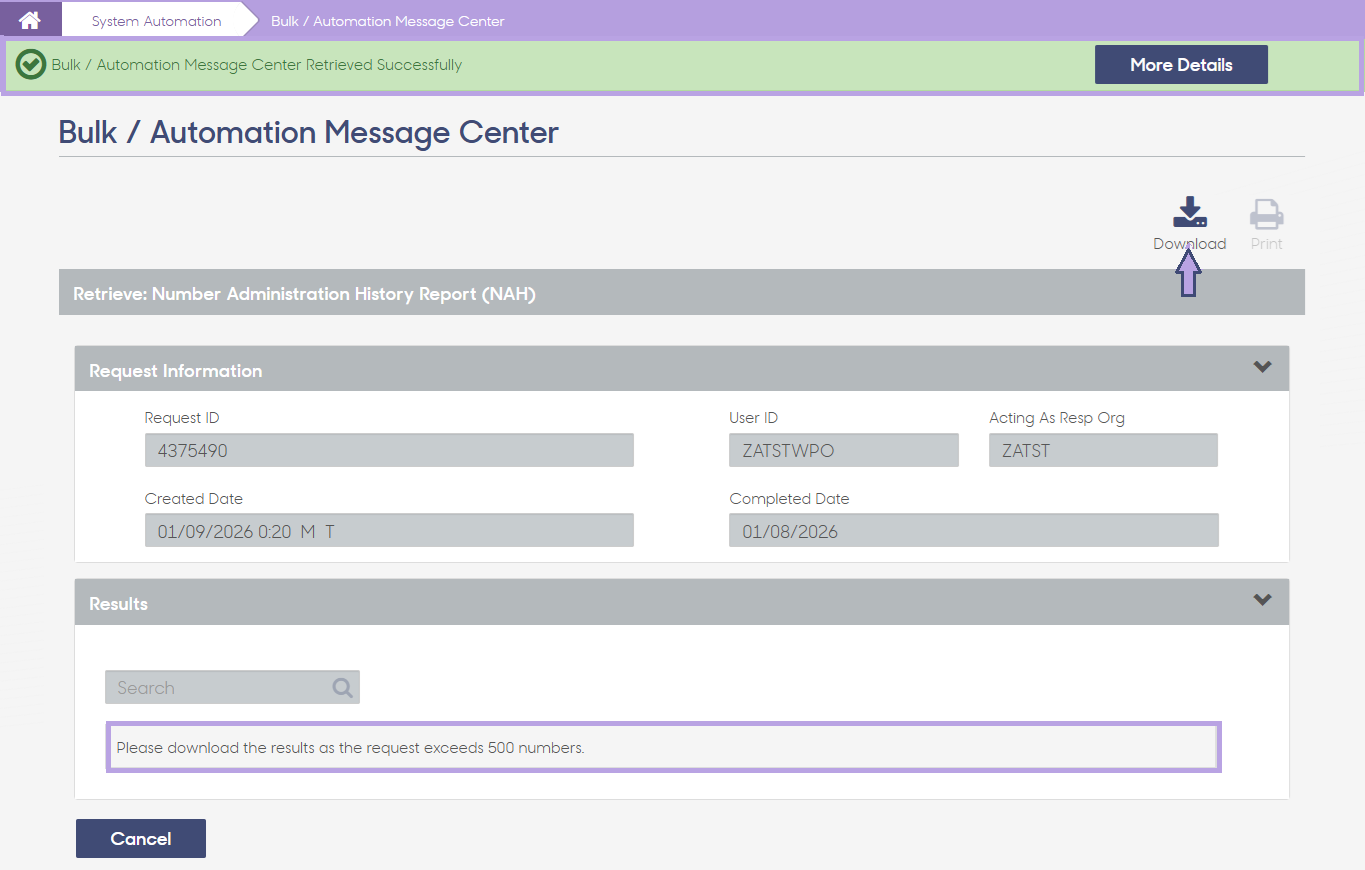Click the Bulk / Automation Message Center title
The width and height of the screenshot is (1365, 870).
click(x=309, y=132)
